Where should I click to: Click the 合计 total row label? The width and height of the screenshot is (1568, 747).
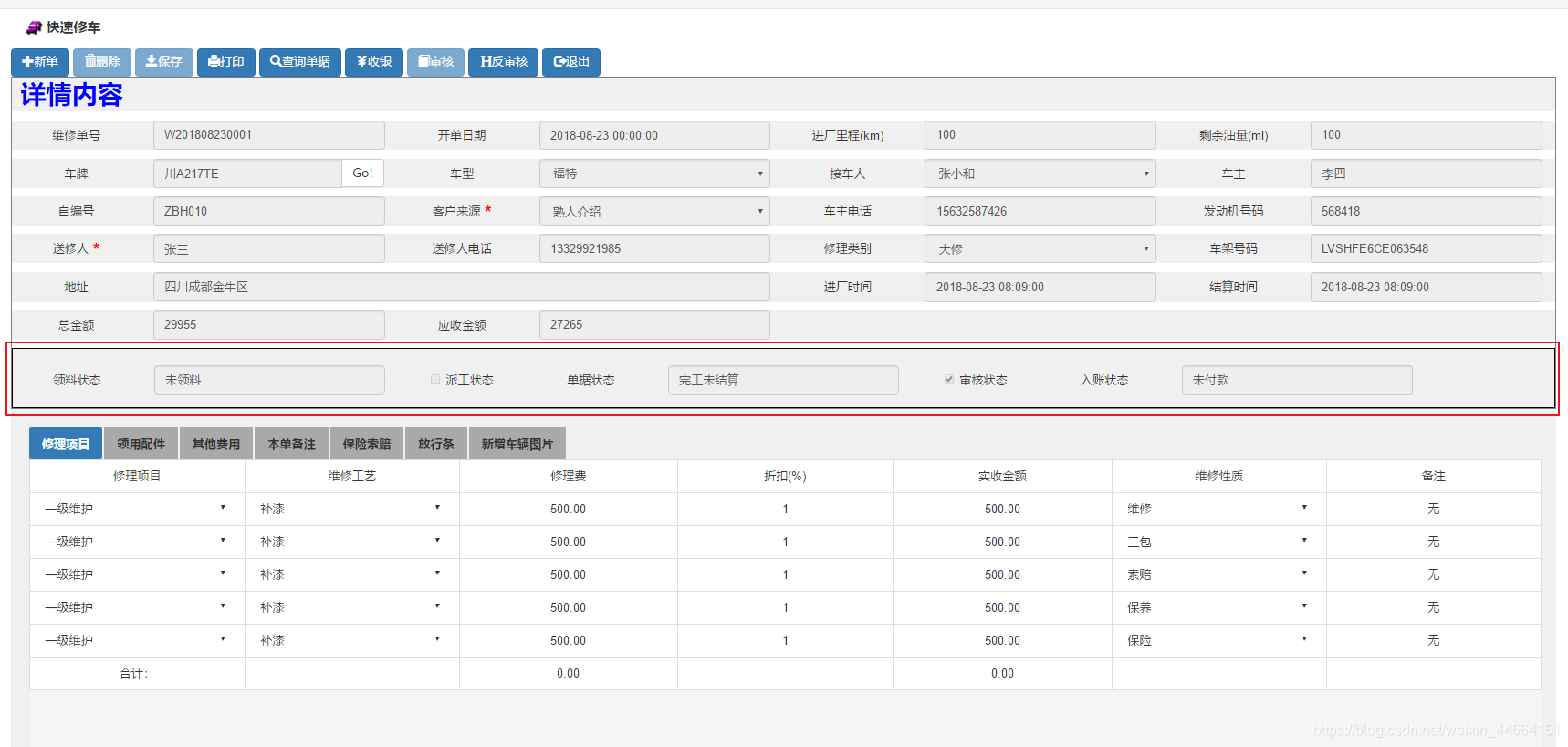134,673
